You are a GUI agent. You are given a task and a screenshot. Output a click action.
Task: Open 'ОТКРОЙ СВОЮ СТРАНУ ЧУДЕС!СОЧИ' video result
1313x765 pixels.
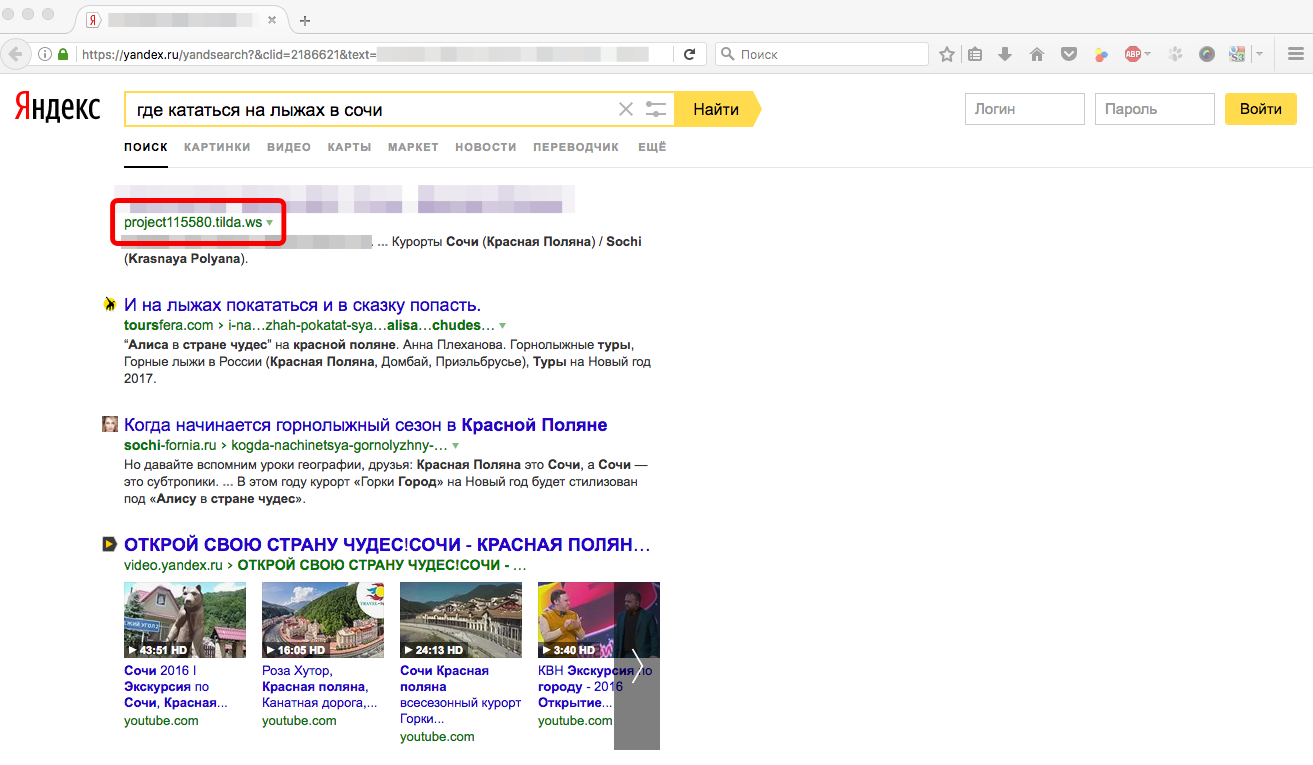tap(388, 545)
